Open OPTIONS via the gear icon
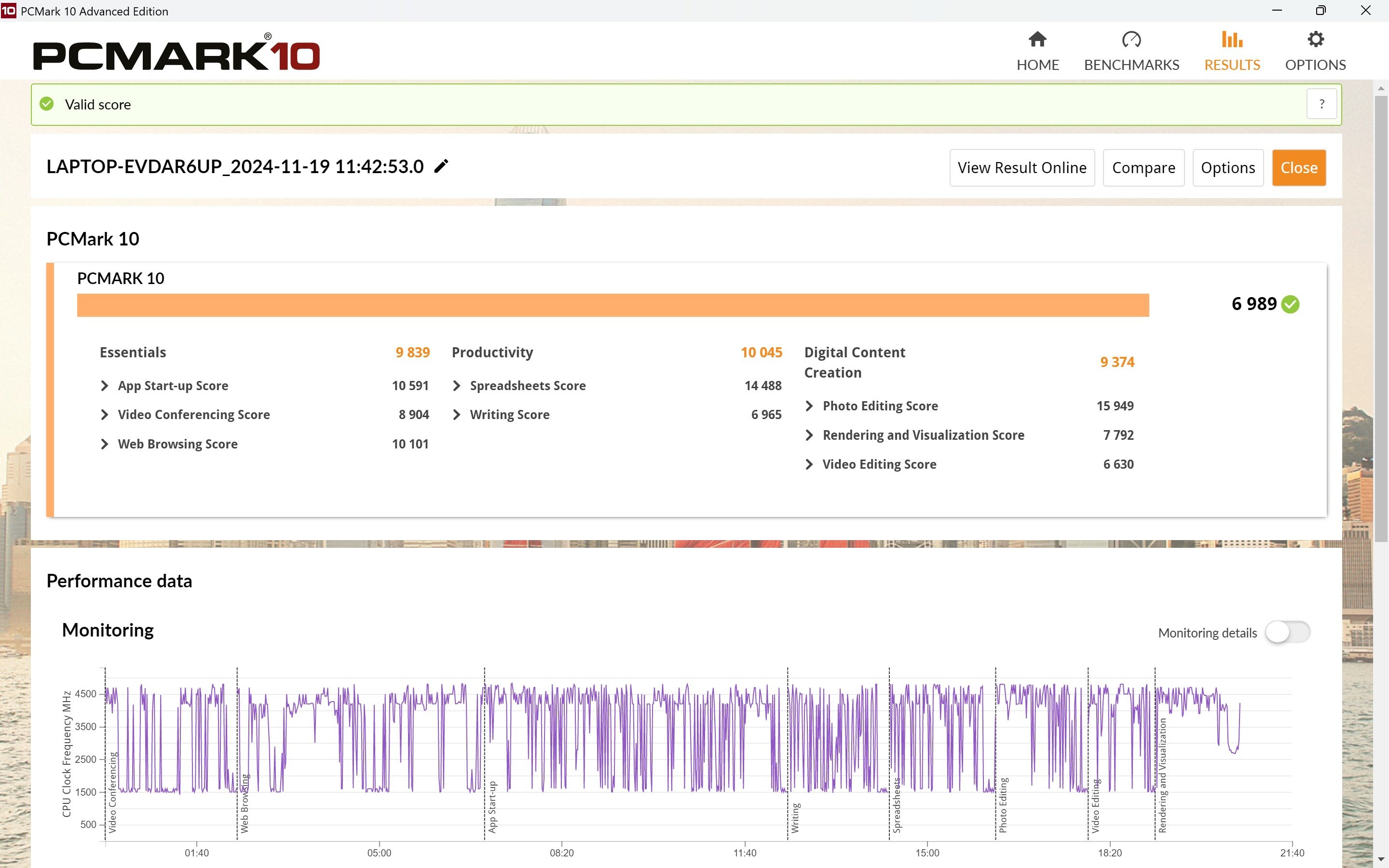This screenshot has height=868, width=1389. (1315, 39)
